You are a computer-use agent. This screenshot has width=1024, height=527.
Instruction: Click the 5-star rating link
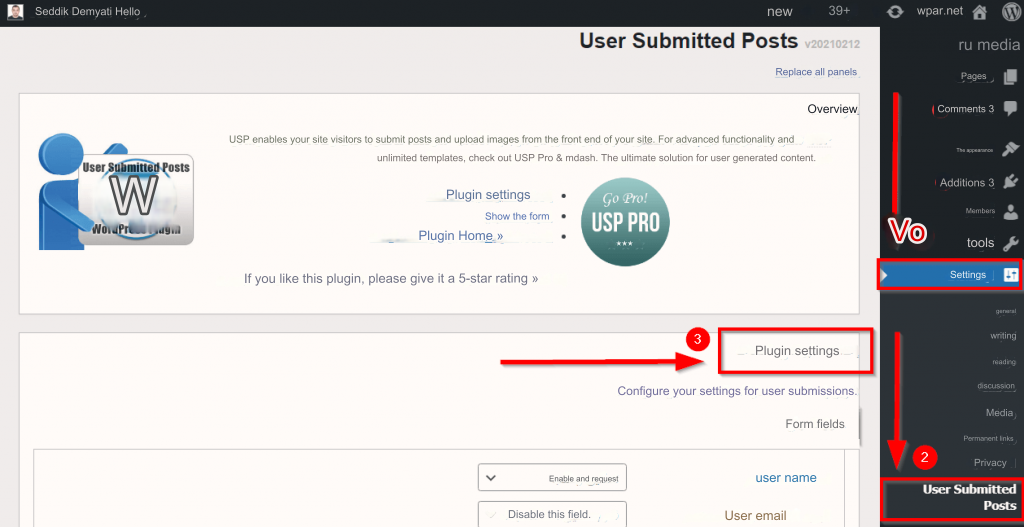click(391, 279)
